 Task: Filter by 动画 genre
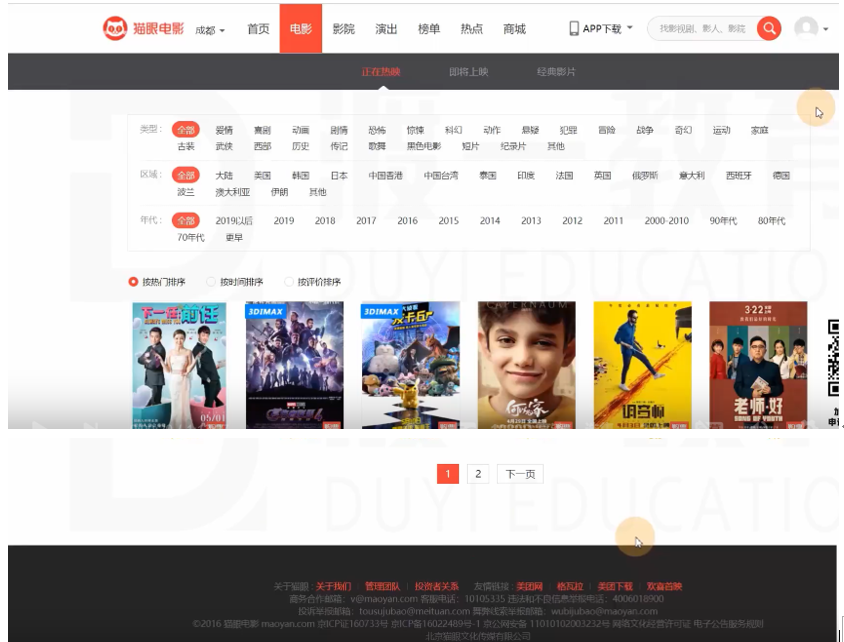(x=300, y=130)
